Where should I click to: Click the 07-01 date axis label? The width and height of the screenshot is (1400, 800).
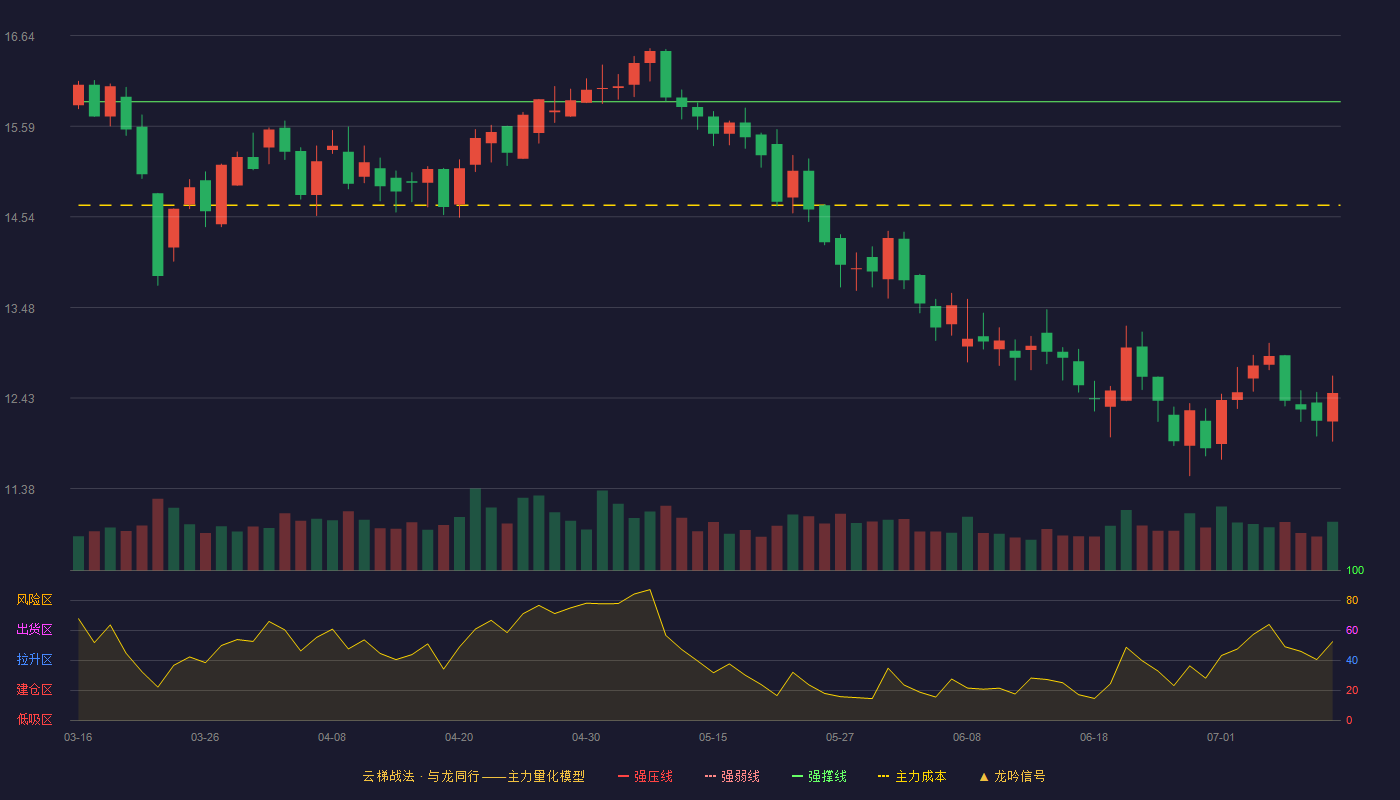click(1221, 737)
